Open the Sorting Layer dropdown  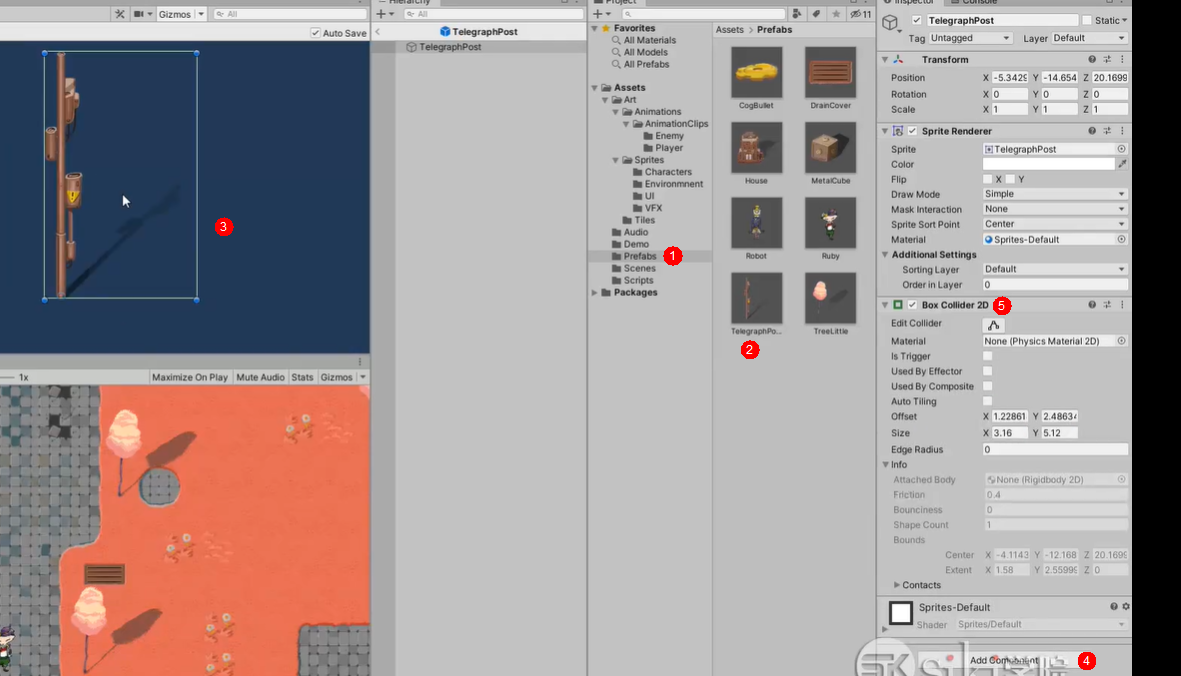point(1054,269)
